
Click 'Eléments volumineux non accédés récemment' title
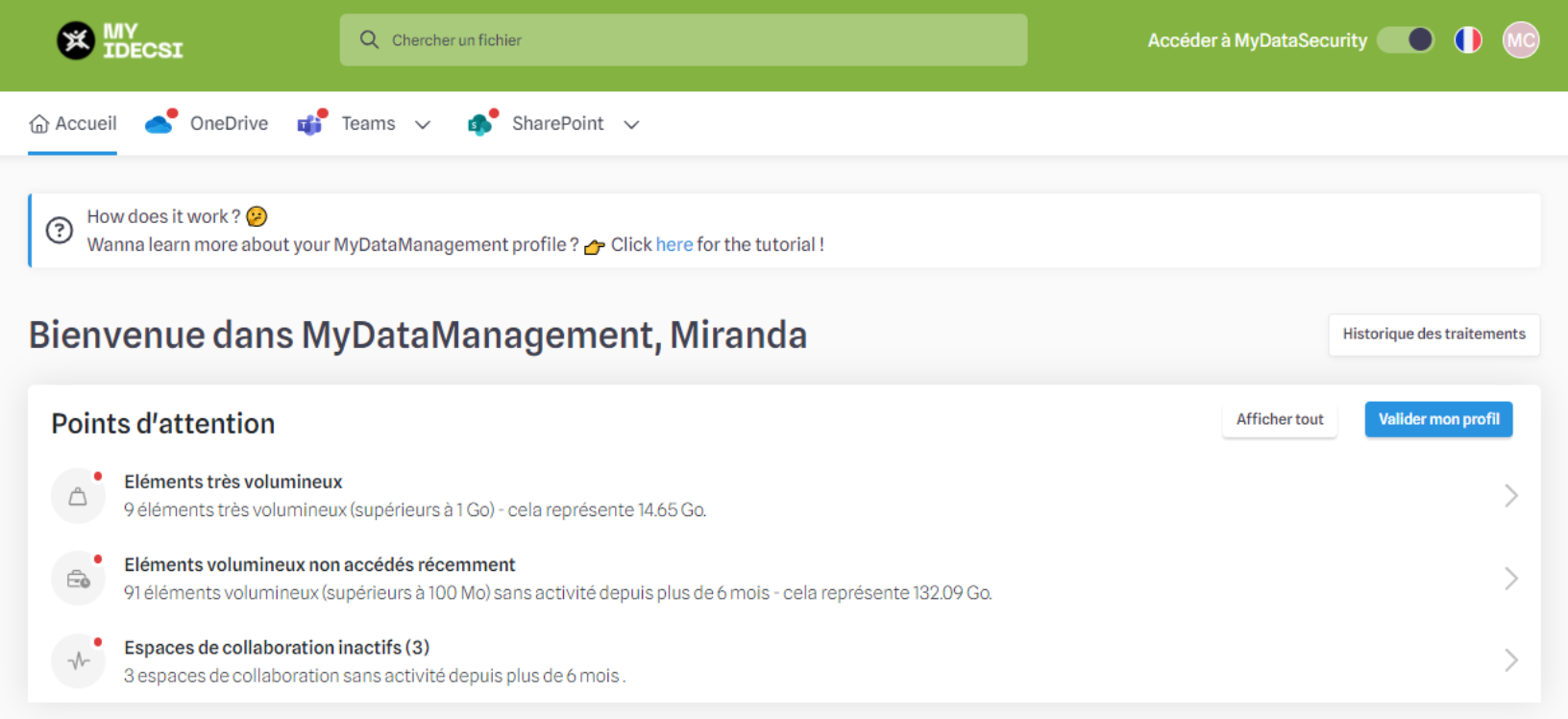(x=320, y=564)
